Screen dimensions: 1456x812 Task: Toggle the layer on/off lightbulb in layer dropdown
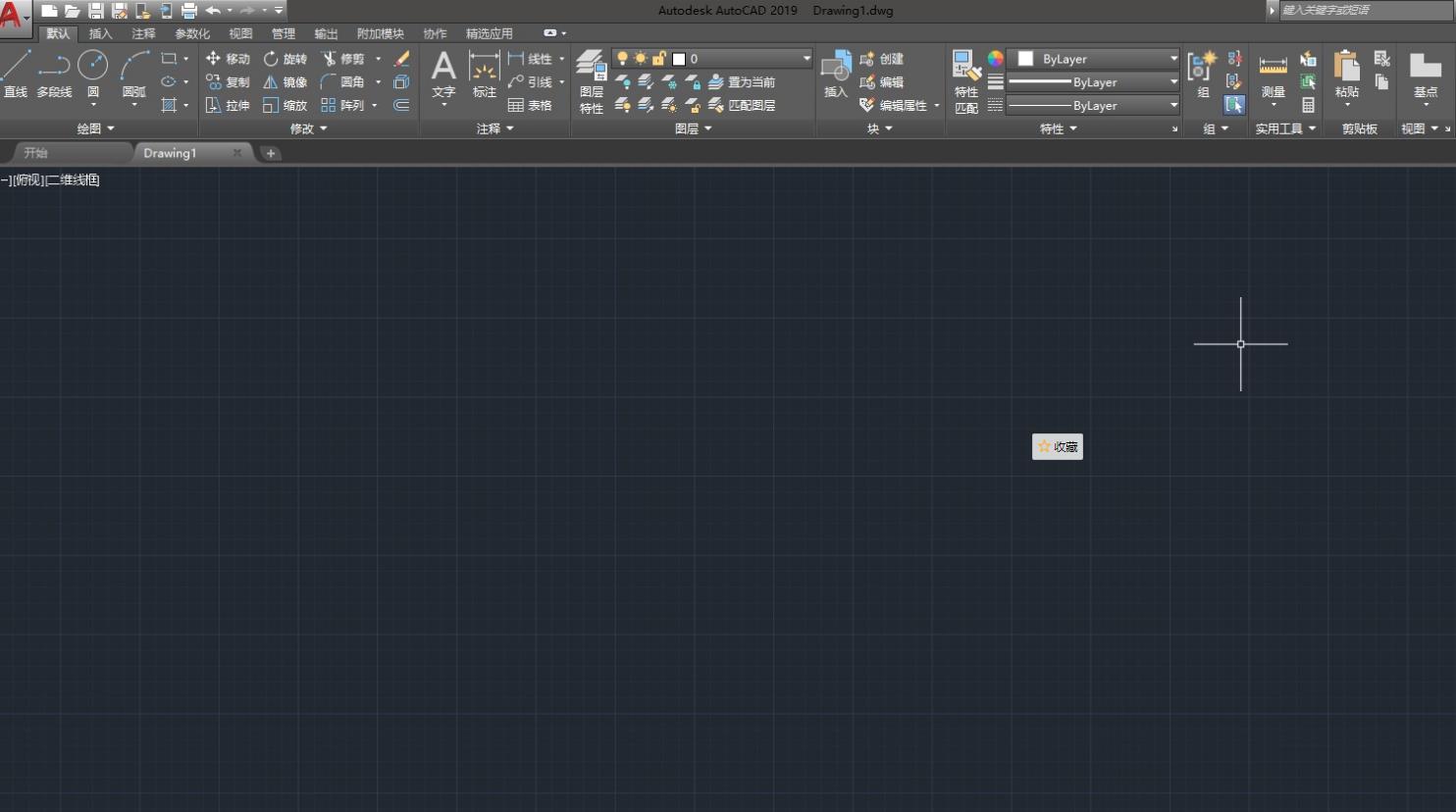(x=622, y=59)
